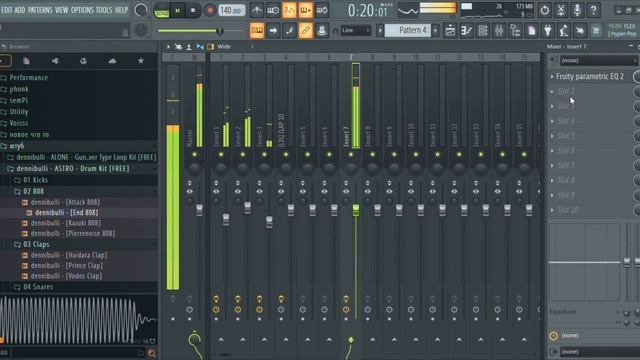Click the browser favorites star tab
This screenshot has height=360, width=640.
140,61
